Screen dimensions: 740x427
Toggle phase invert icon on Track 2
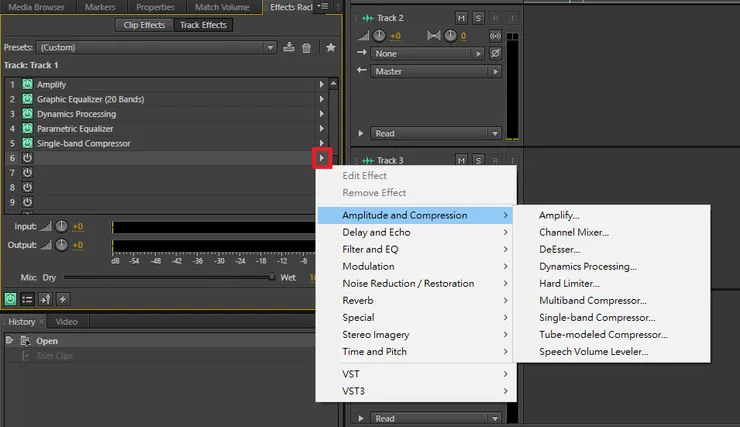[x=495, y=53]
